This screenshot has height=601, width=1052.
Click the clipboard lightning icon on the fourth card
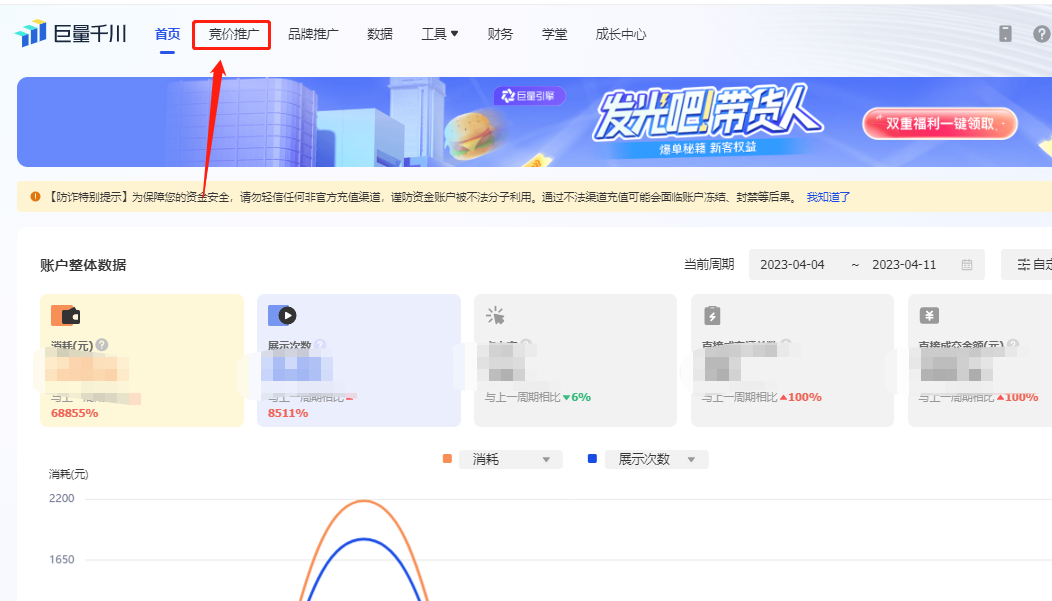[712, 315]
